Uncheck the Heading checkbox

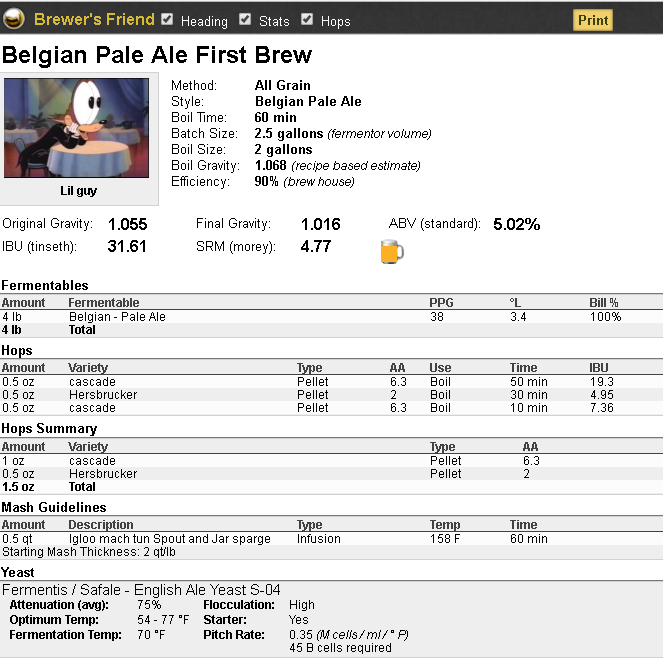coord(167,19)
